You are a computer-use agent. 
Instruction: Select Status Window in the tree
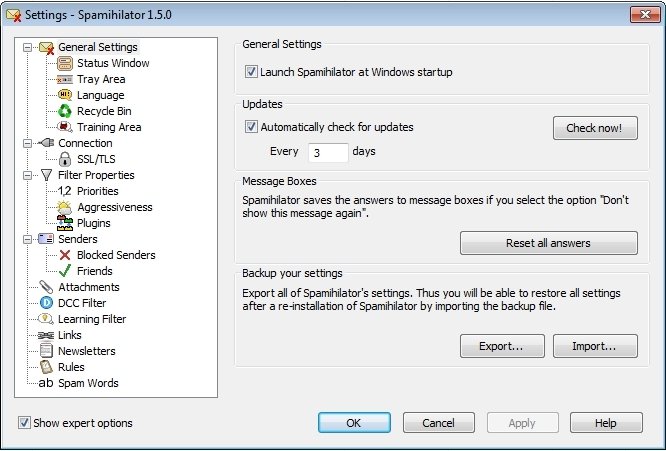(x=113, y=63)
